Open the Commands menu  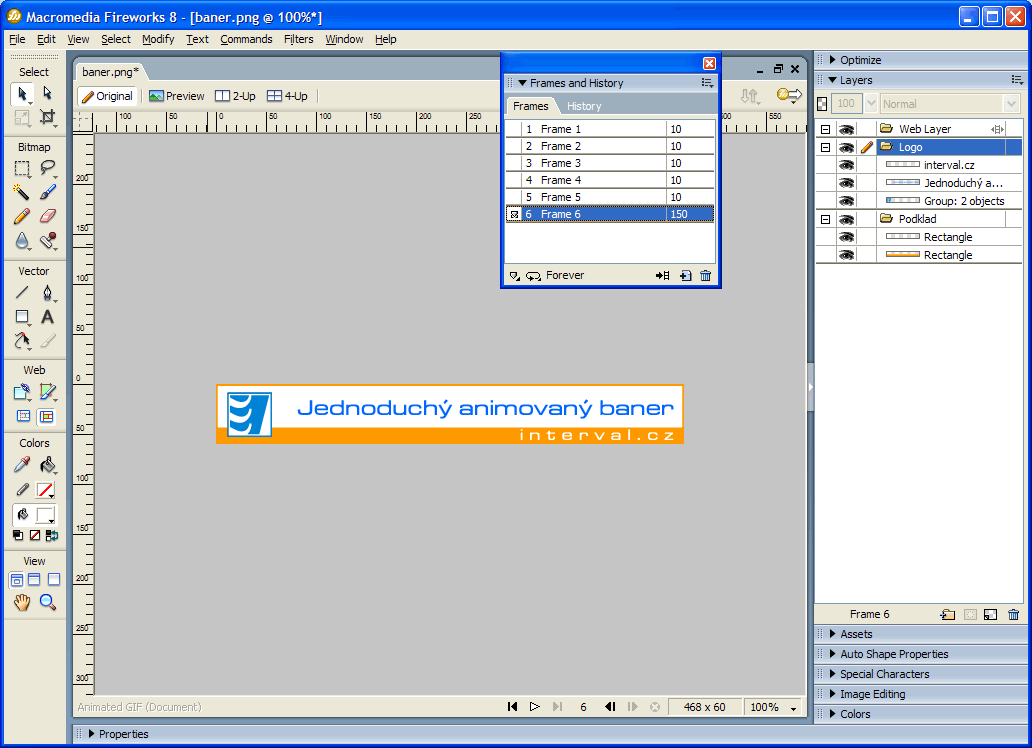coord(246,39)
